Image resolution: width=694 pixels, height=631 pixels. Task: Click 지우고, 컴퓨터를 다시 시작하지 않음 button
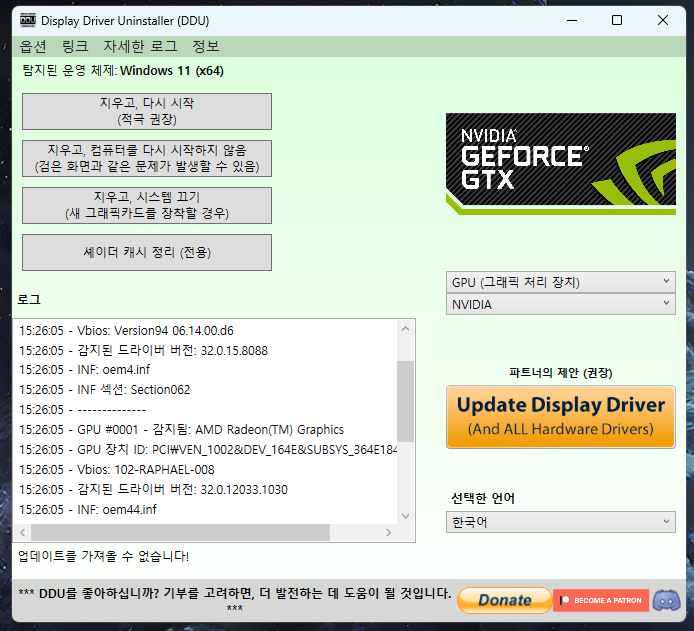coord(147,158)
